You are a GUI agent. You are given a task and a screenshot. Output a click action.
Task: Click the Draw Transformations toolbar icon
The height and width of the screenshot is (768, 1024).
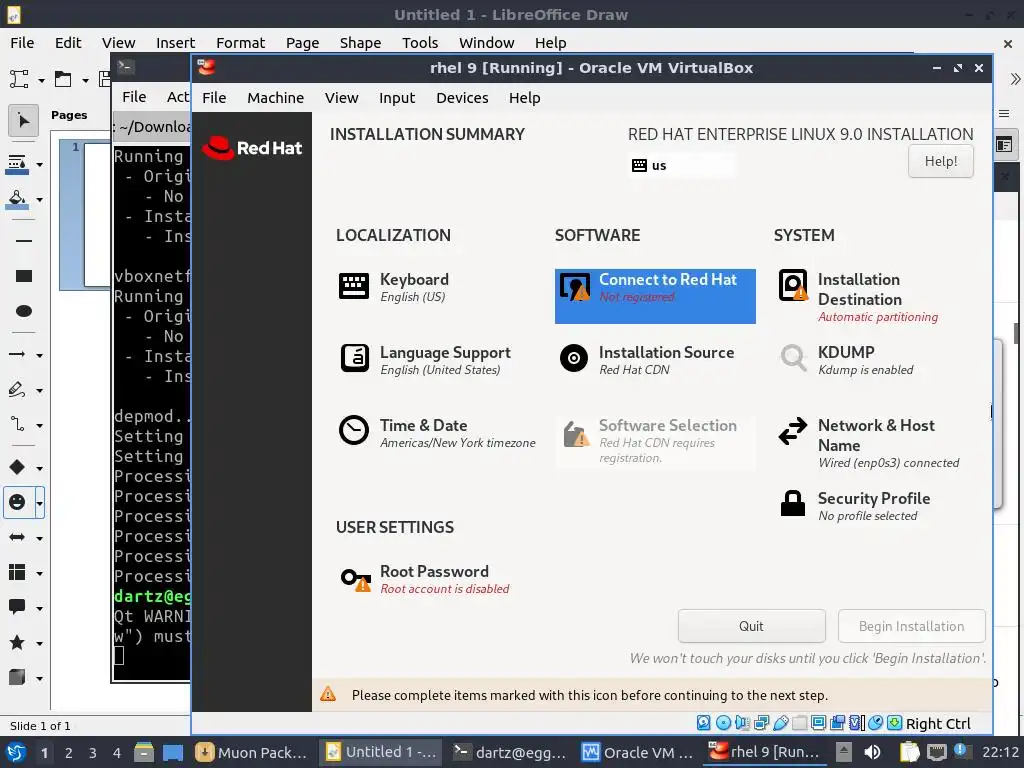(x=19, y=80)
